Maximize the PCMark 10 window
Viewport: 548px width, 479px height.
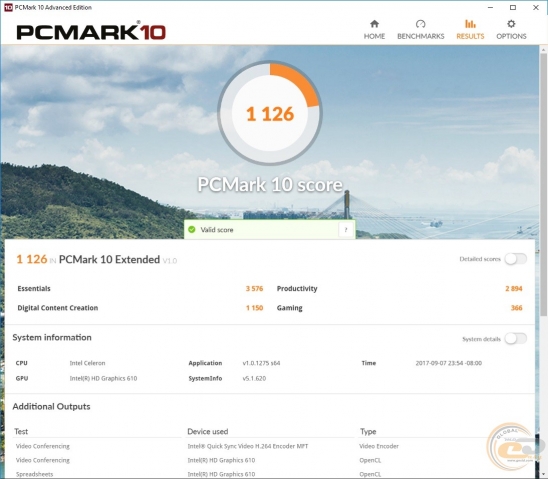[x=513, y=7]
